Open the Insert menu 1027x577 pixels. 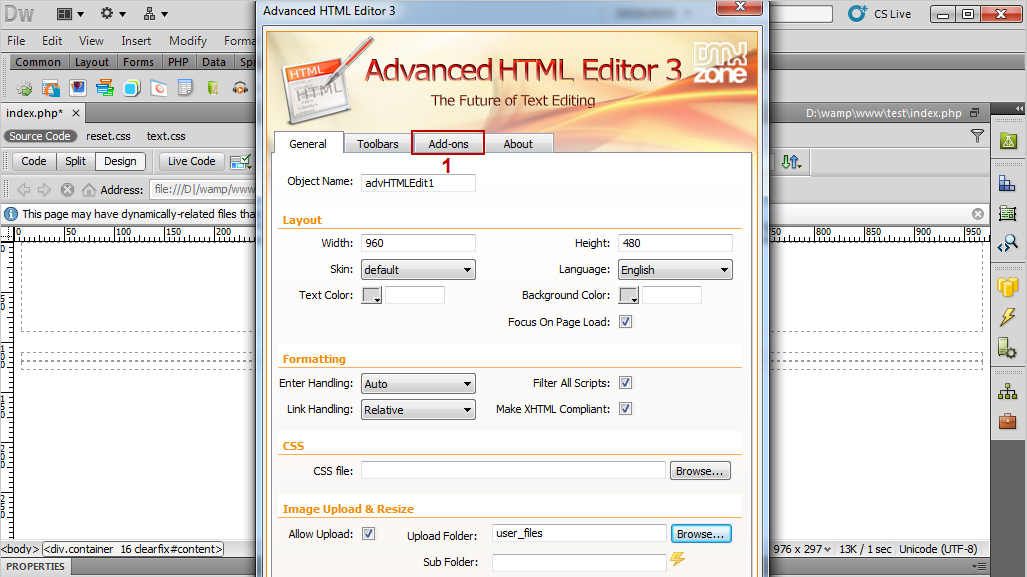[x=136, y=41]
